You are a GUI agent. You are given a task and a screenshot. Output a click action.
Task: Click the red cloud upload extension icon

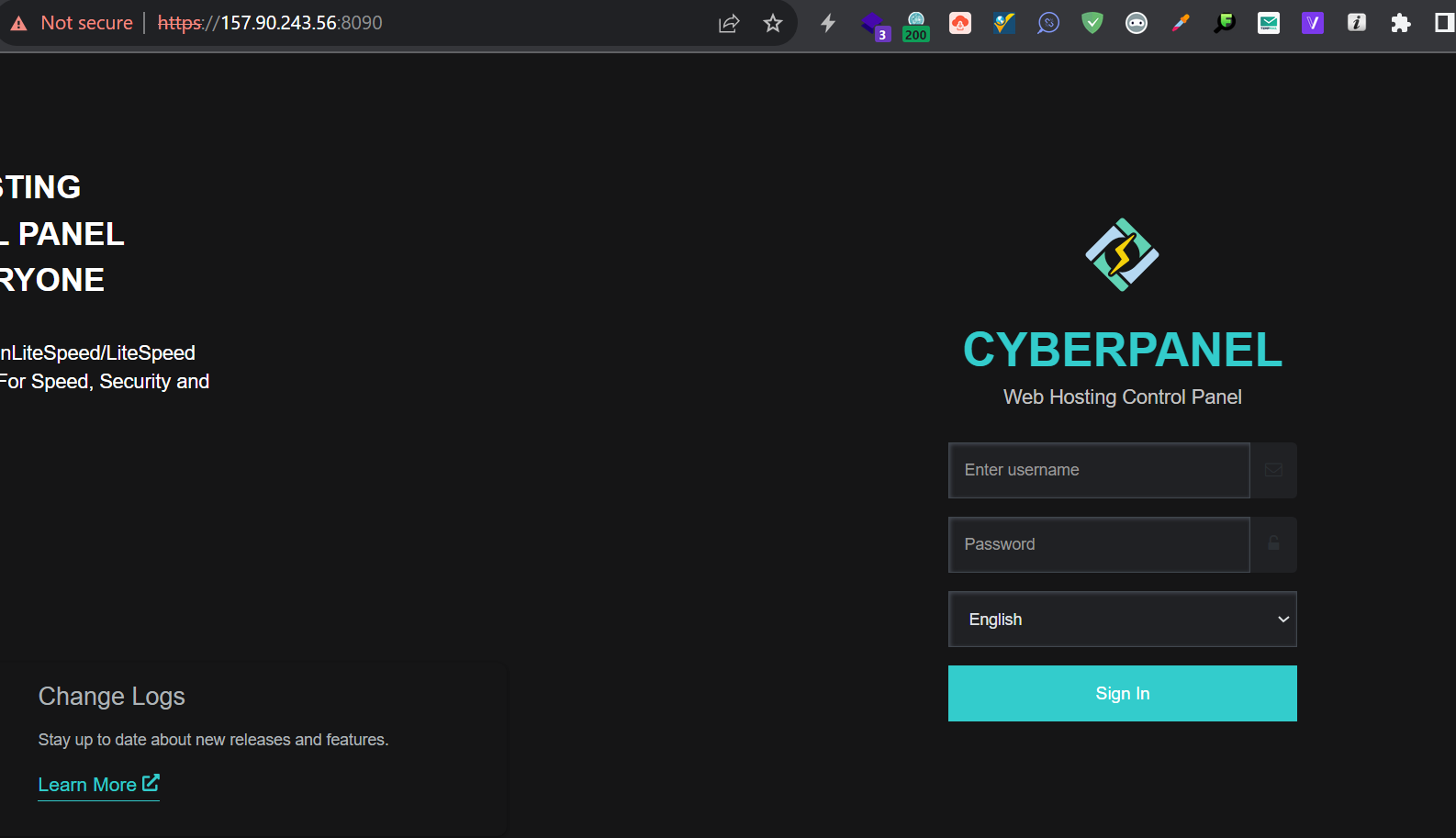[x=960, y=23]
